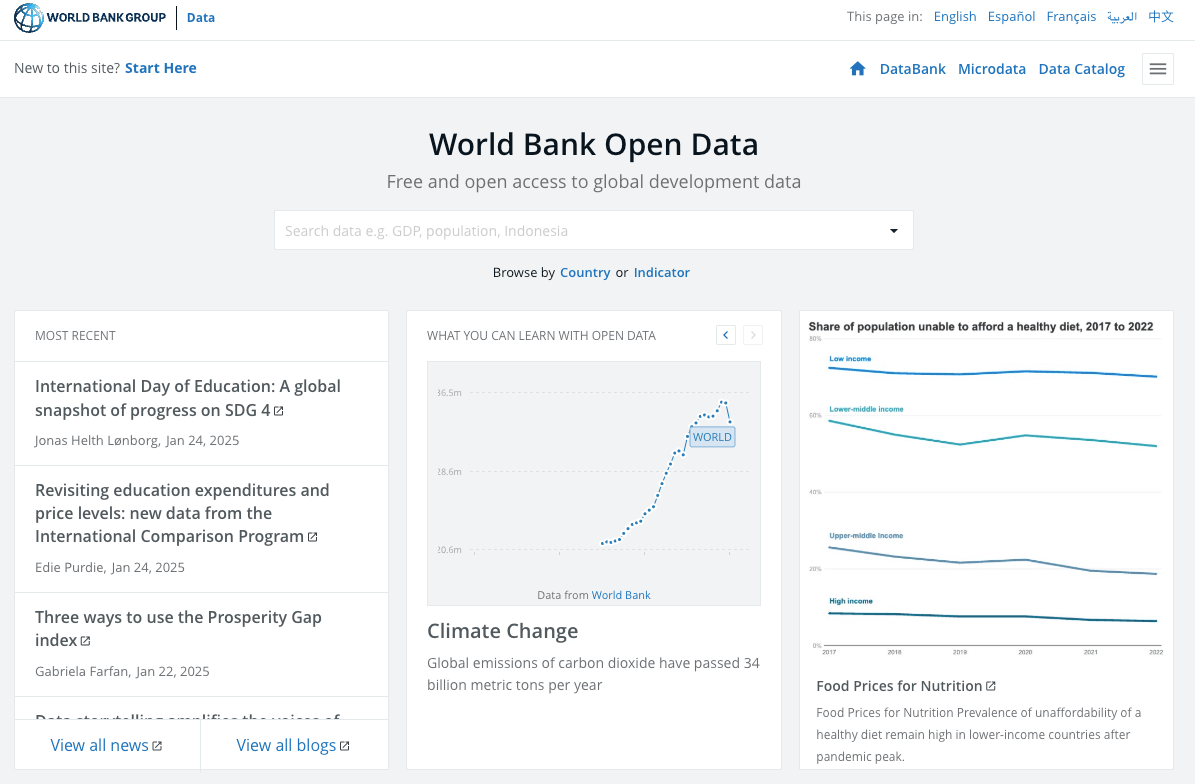This screenshot has width=1195, height=784.
Task: Click WHAT YOU CAN LEARN WITH OPEN DATA header
Action: click(x=541, y=335)
